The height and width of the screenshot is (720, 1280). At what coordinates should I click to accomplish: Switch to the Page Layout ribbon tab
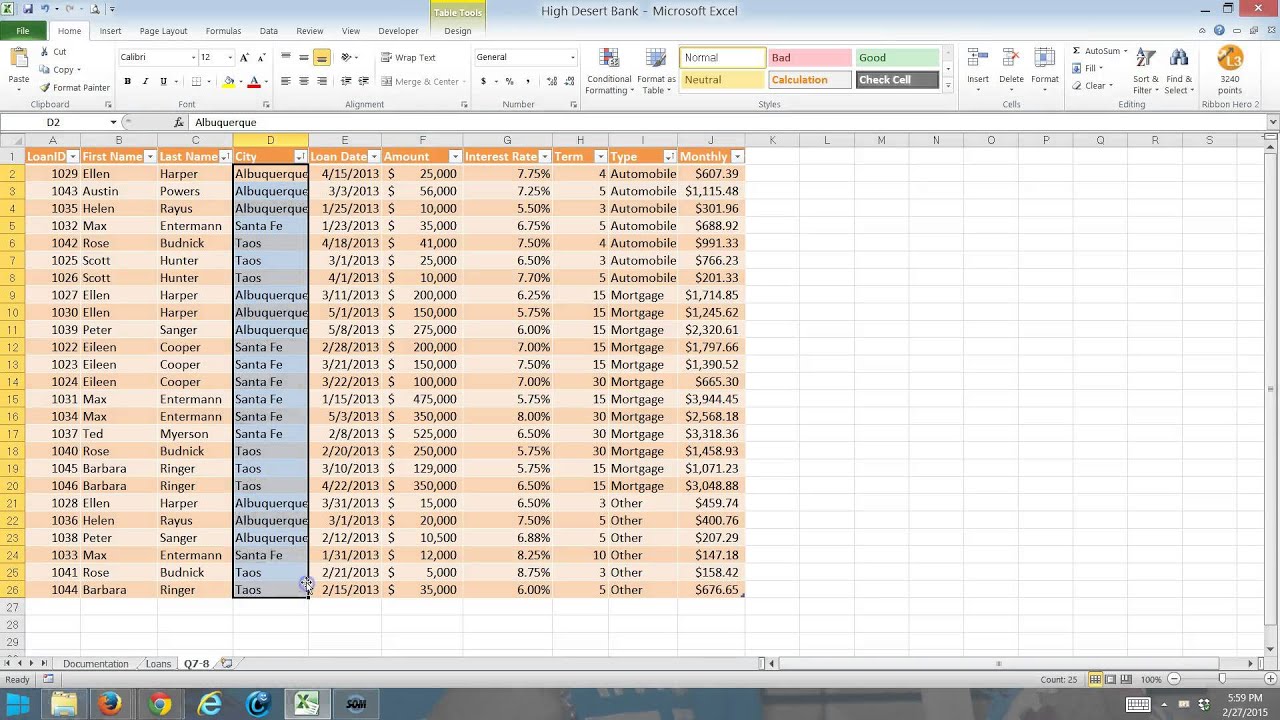coord(163,31)
